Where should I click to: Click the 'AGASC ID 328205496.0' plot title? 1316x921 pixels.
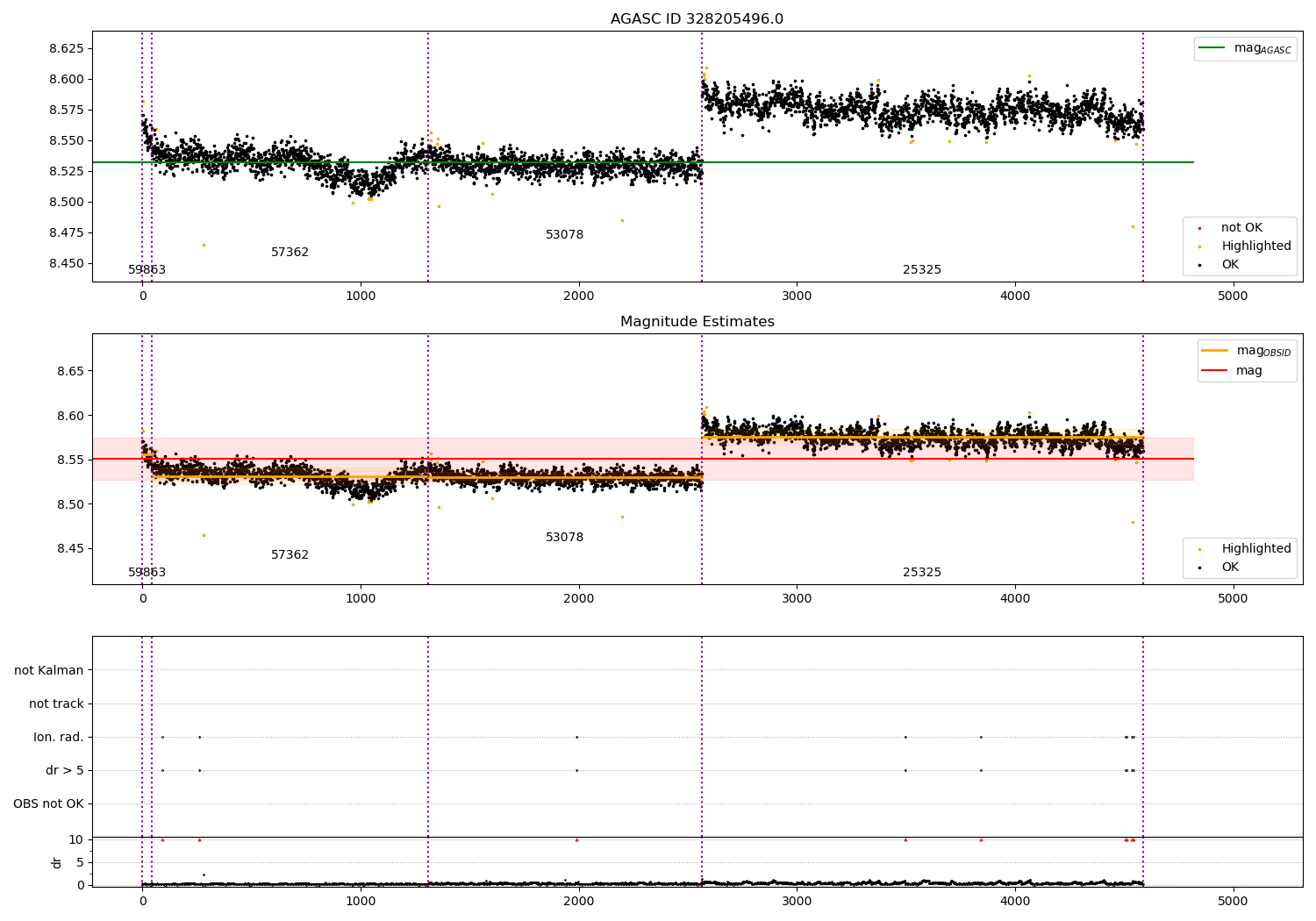tap(697, 19)
